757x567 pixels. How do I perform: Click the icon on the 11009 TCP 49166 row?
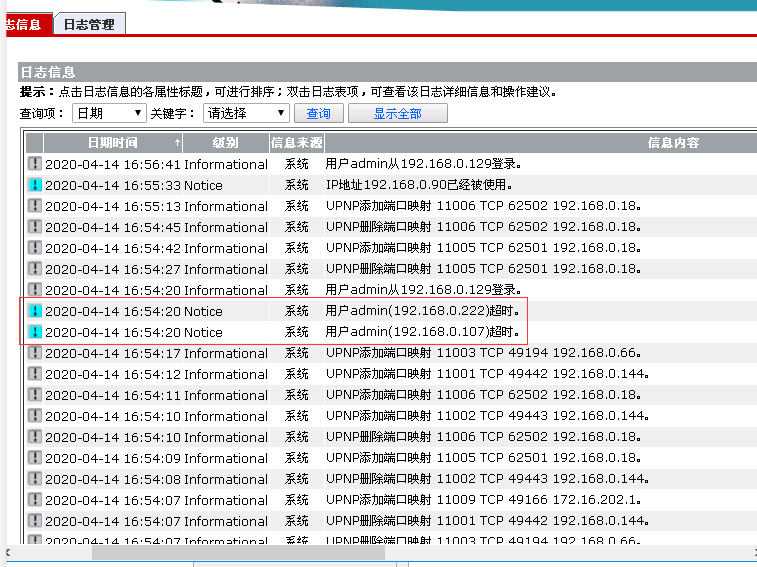coord(34,500)
